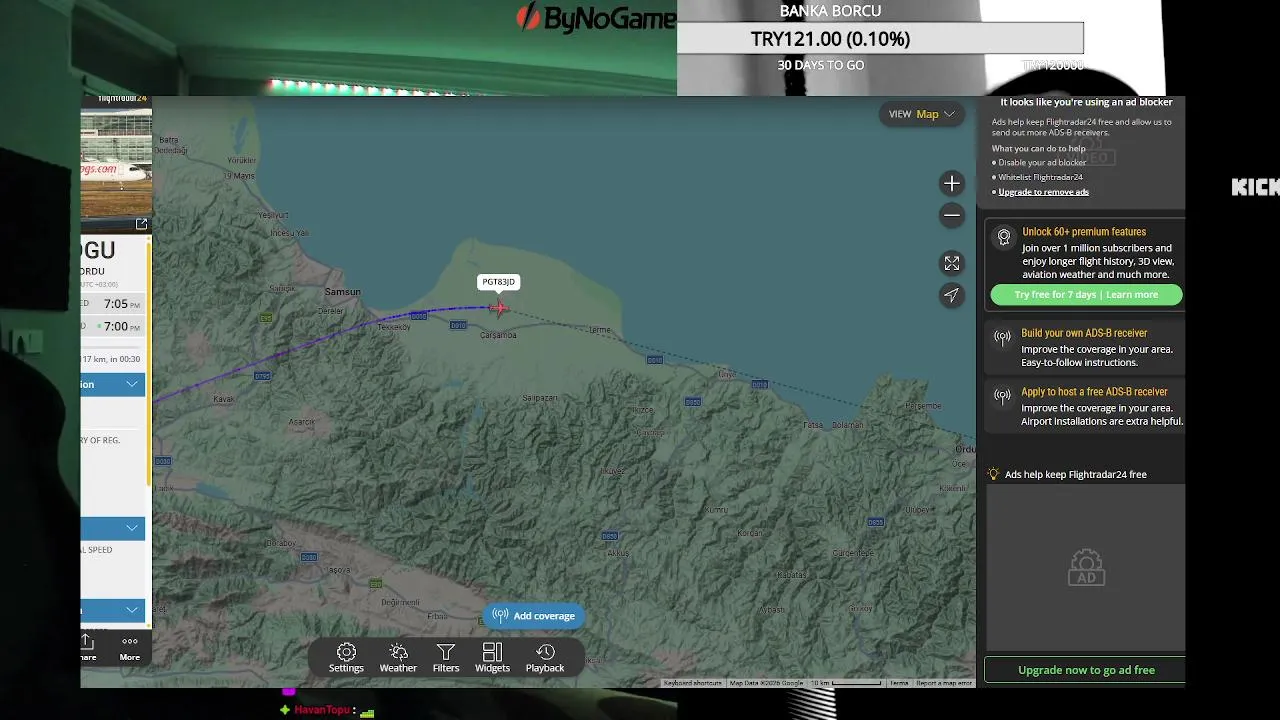Click the lightbulb Ads help icon
This screenshot has width=1280, height=720.
(994, 474)
